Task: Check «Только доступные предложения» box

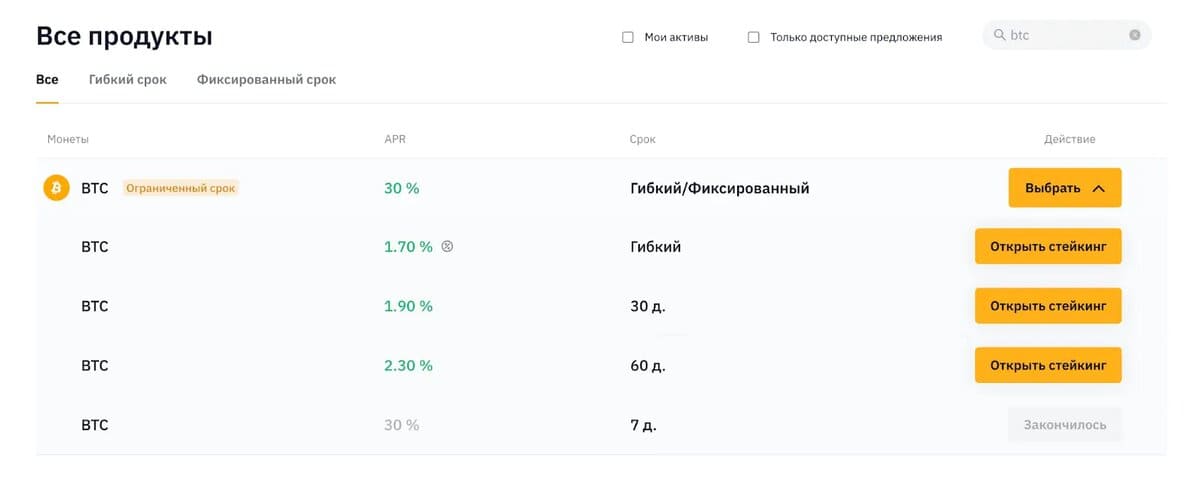Action: pos(754,37)
